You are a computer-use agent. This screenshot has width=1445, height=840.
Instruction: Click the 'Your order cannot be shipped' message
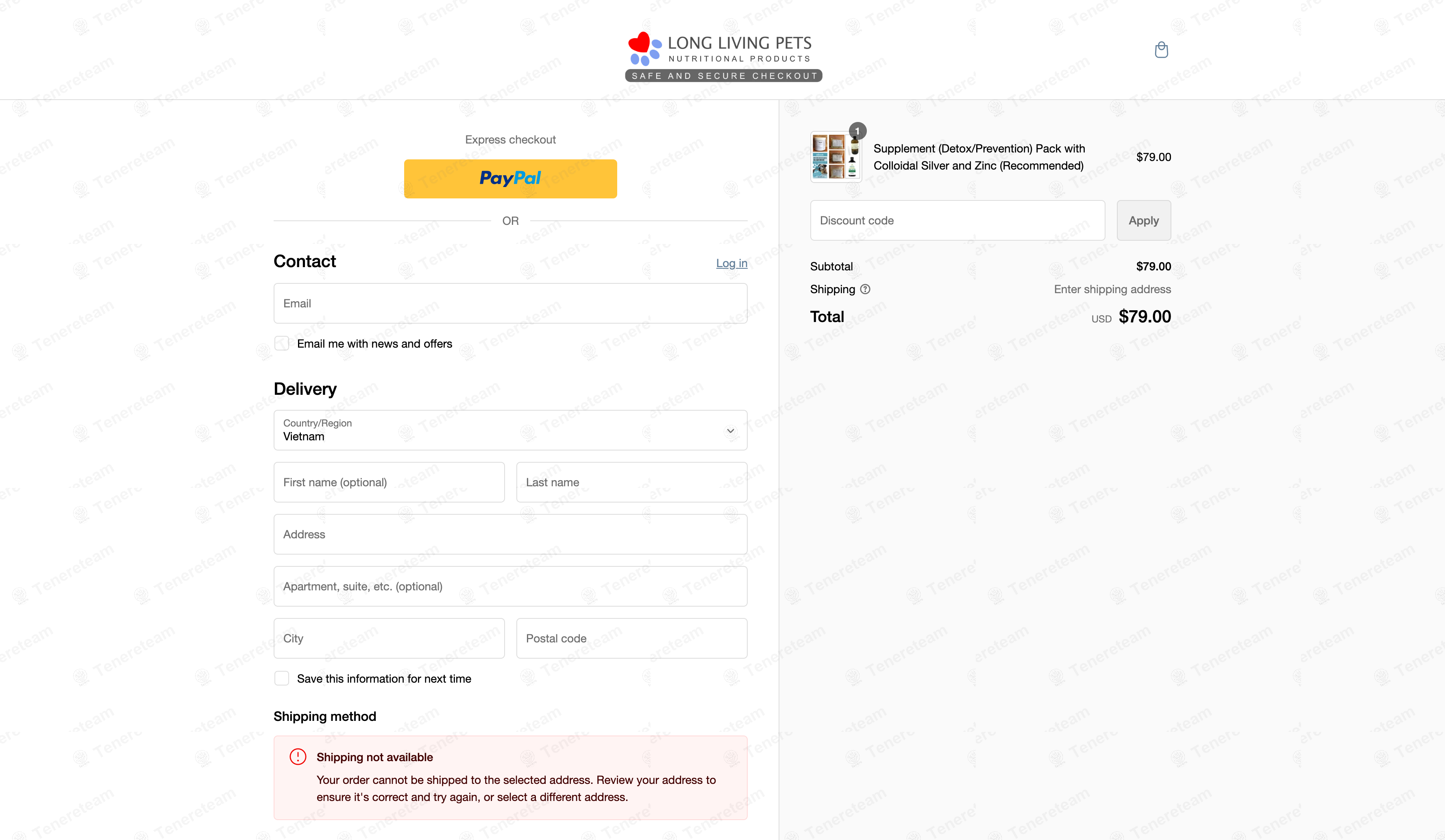click(x=516, y=788)
